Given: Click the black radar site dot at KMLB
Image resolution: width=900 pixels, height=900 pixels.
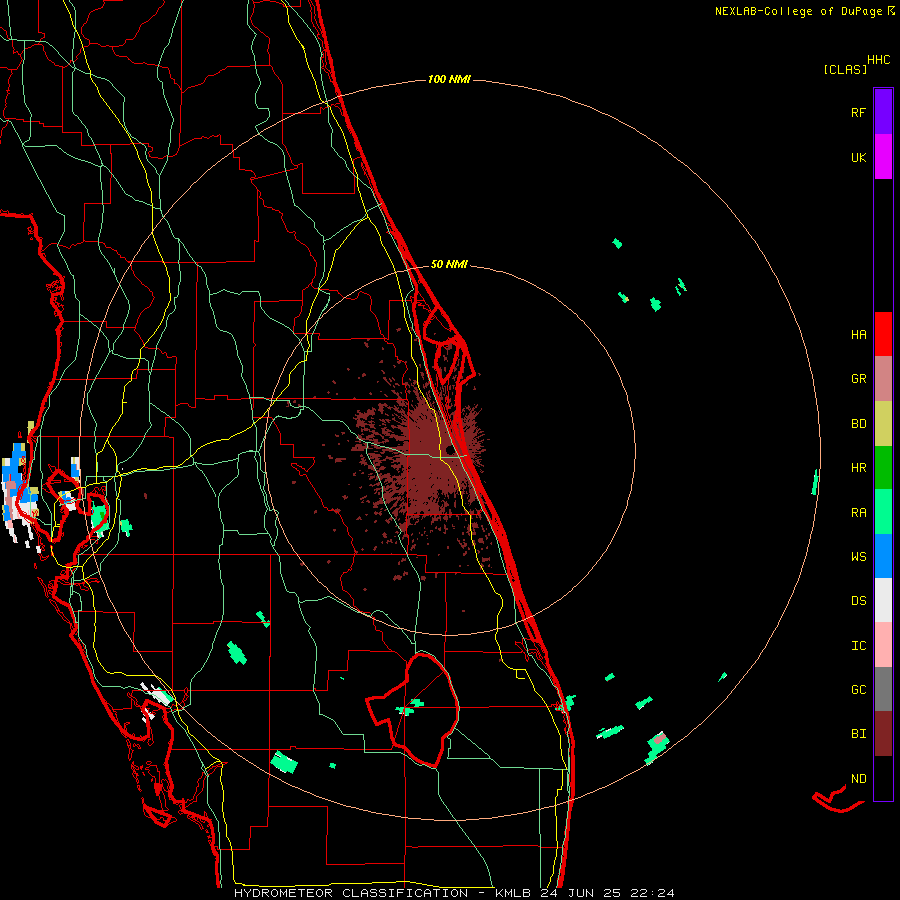Looking at the screenshot, I should tap(449, 450).
